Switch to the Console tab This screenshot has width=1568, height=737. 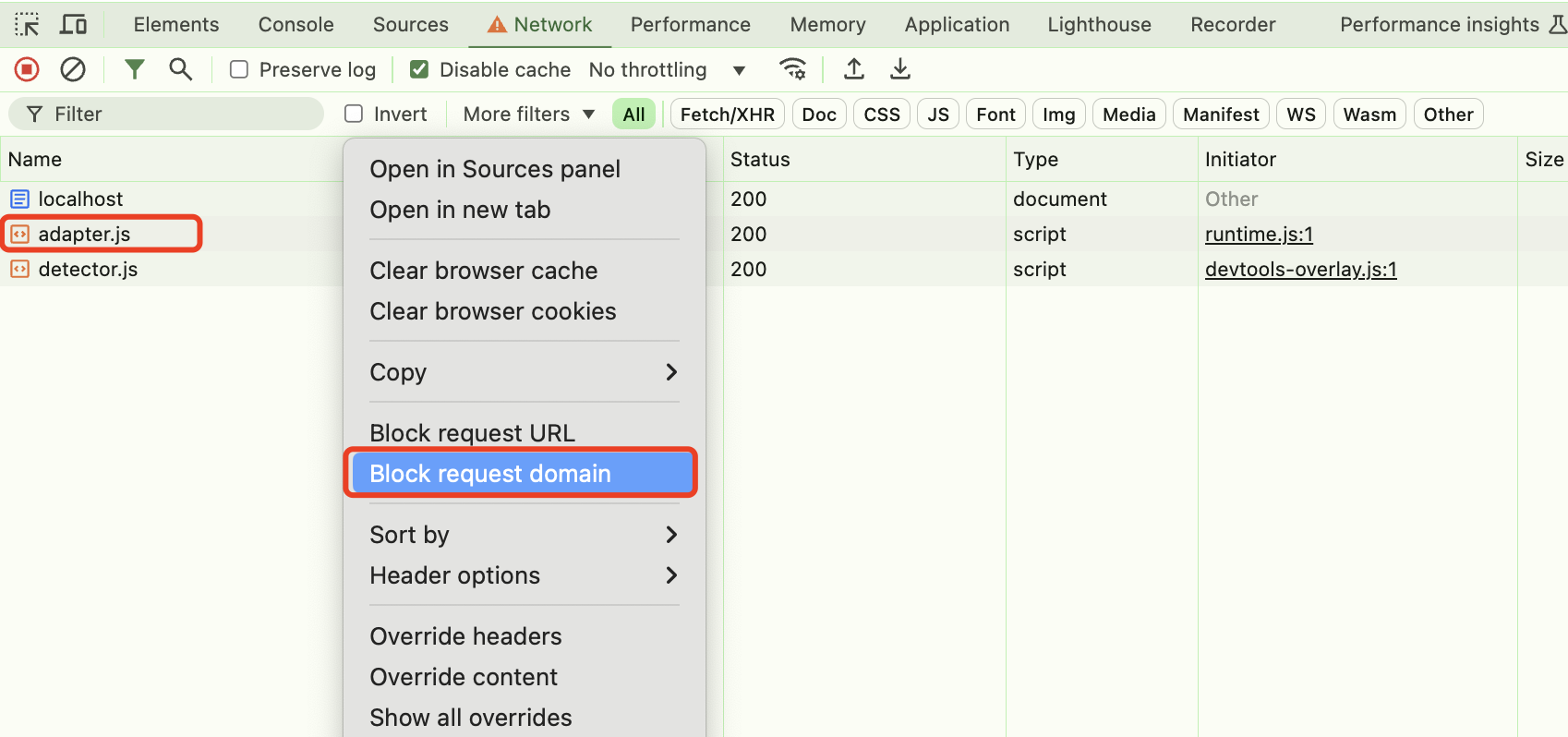point(296,24)
